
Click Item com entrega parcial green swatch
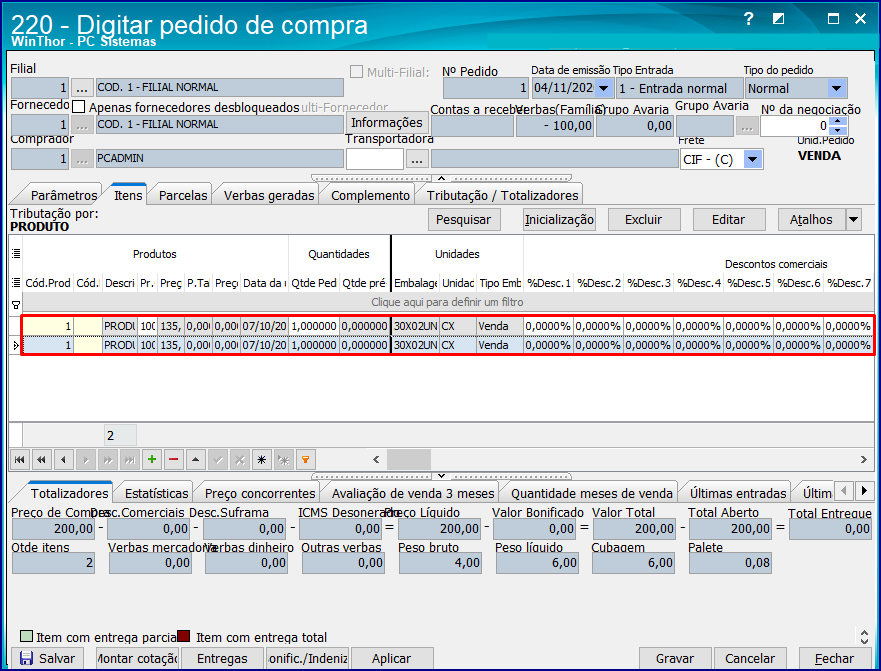[x=26, y=636]
